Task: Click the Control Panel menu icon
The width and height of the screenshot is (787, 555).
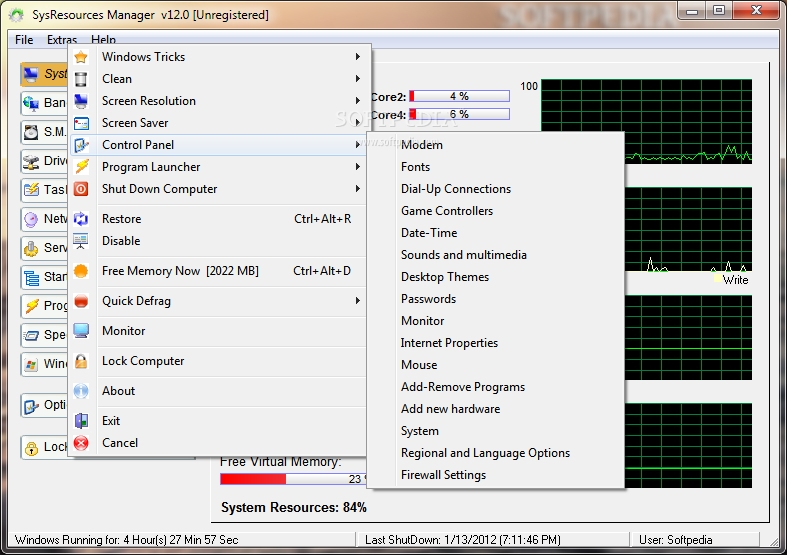Action: tap(81, 145)
